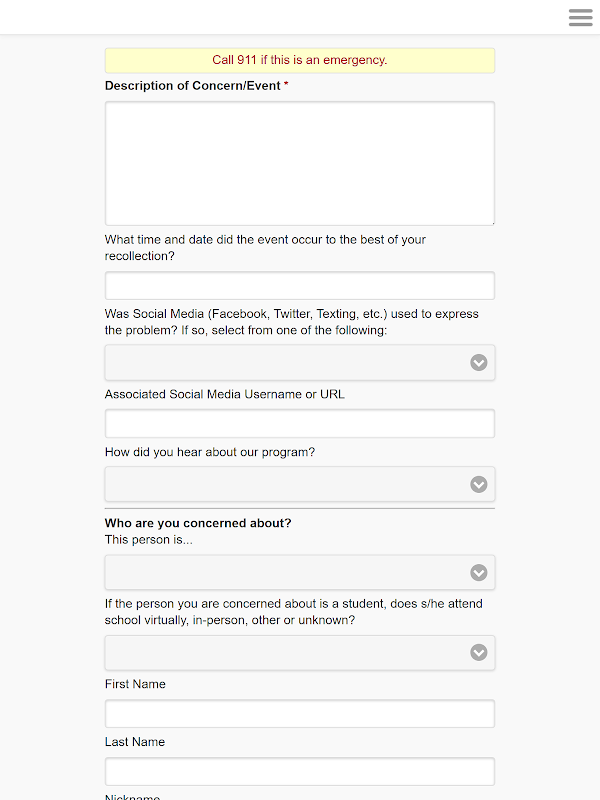
Task: Open the hamburger menu icon
Action: point(580,18)
